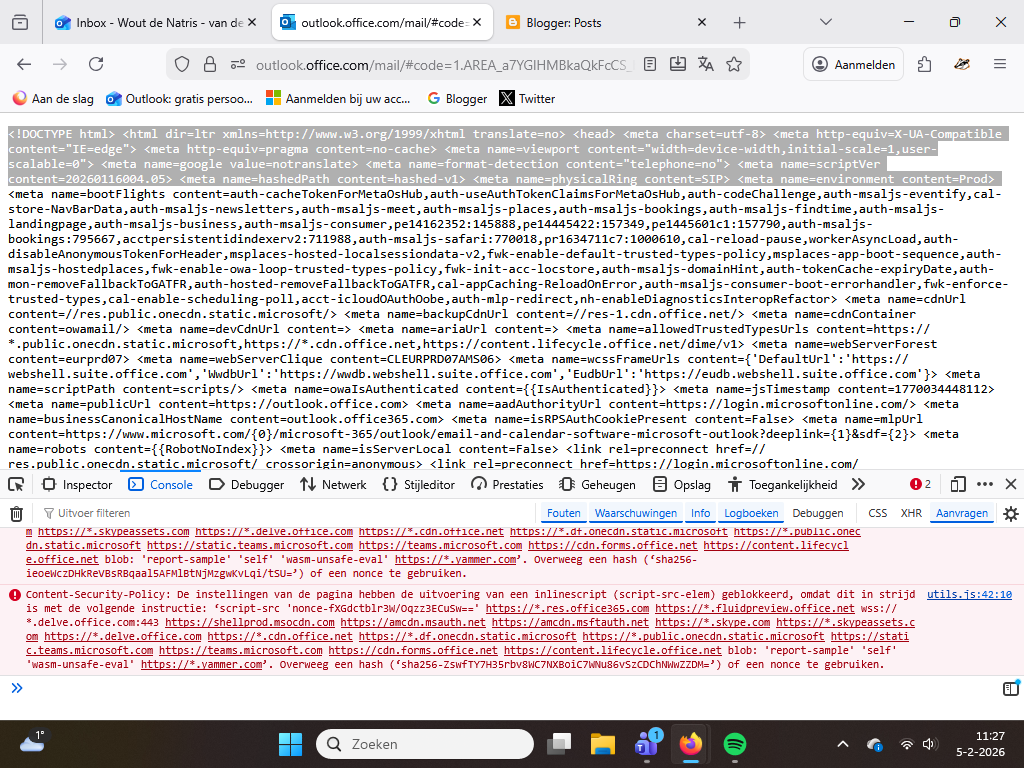Open https://shellprod.msocdn.com link in console

pyautogui.click(x=249, y=622)
